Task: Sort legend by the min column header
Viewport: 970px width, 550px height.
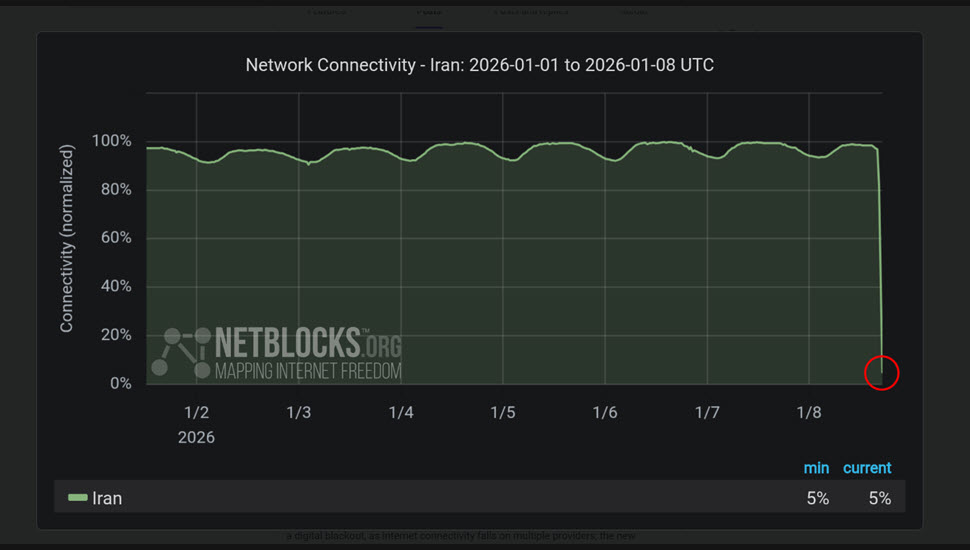Action: [816, 468]
